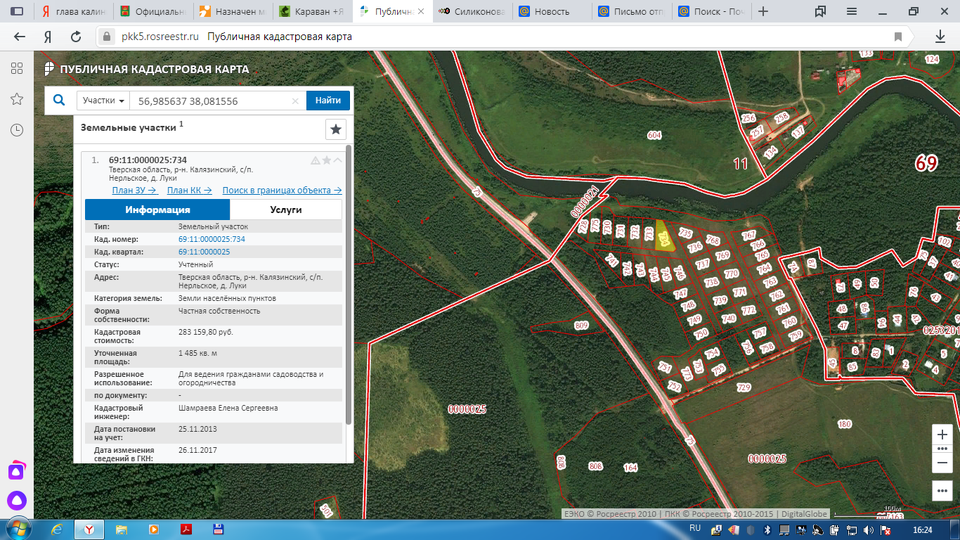
Task: Open the map's more options (three dots) button
Action: pos(942,491)
